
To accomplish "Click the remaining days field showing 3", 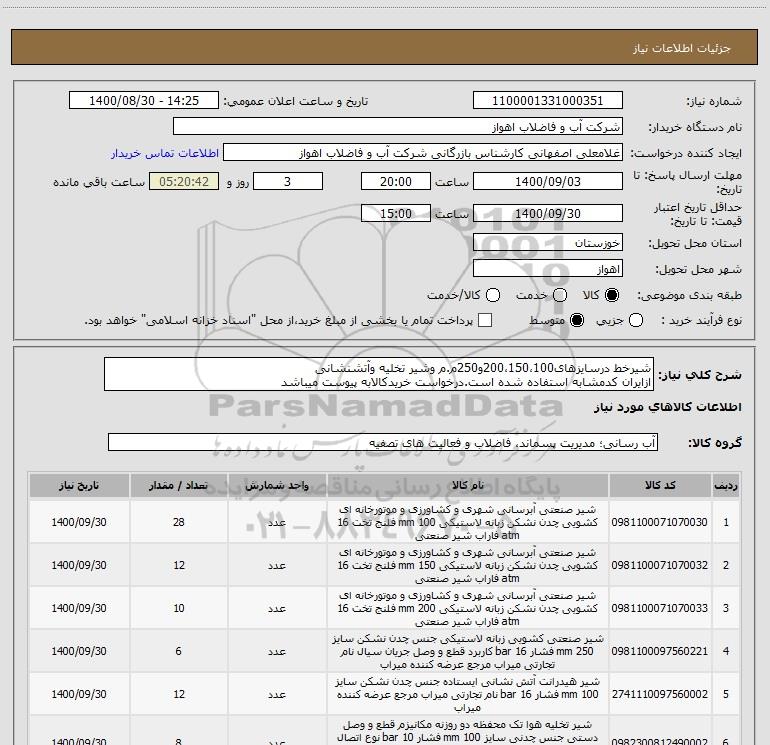I will [x=288, y=181].
